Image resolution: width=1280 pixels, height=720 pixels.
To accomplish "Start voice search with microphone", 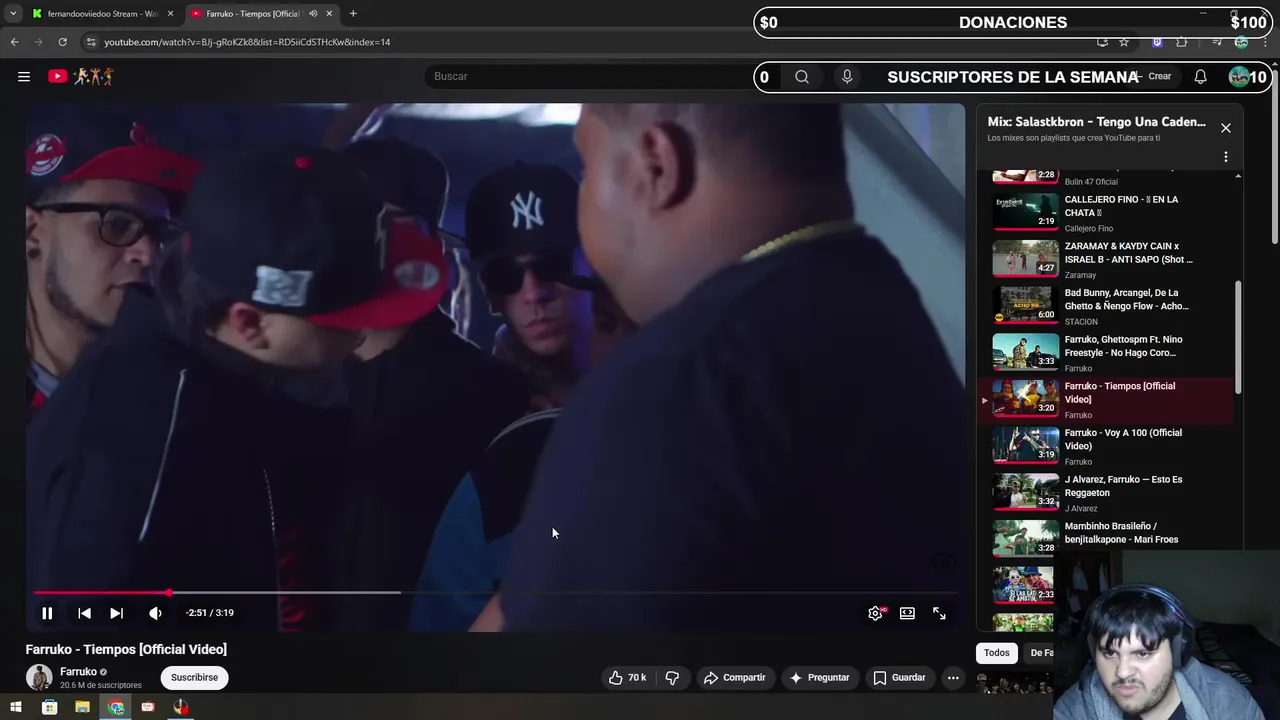I will coord(847,76).
